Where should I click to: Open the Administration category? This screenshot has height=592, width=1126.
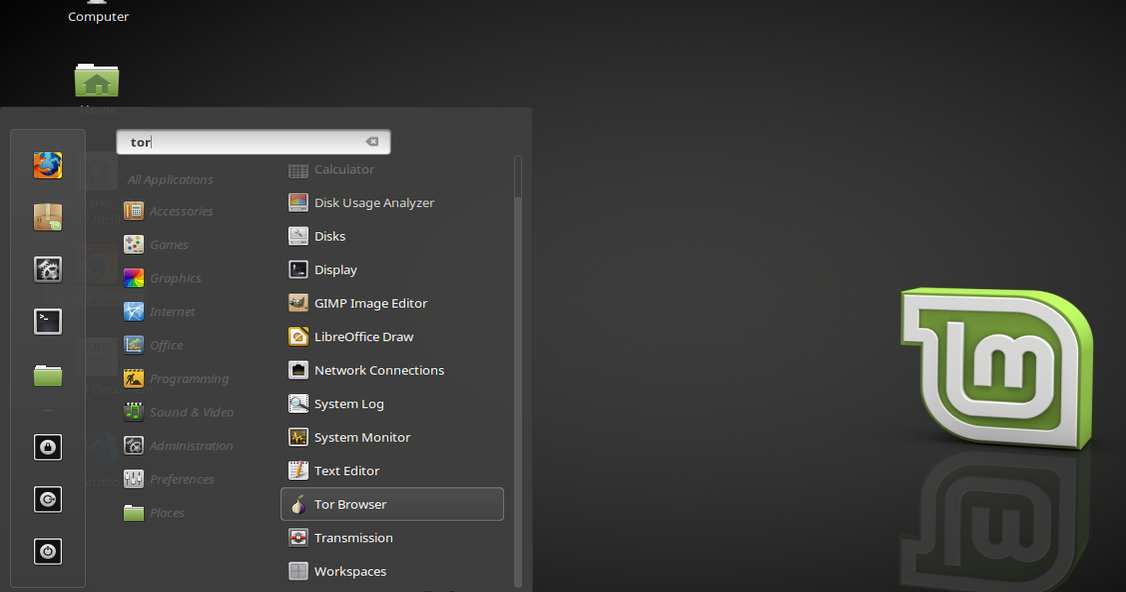pyautogui.click(x=178, y=445)
